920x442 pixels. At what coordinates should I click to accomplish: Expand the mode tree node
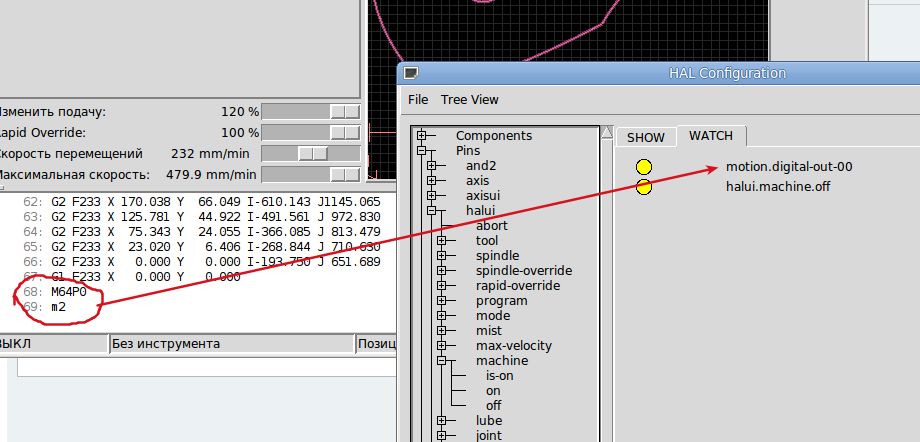441,316
